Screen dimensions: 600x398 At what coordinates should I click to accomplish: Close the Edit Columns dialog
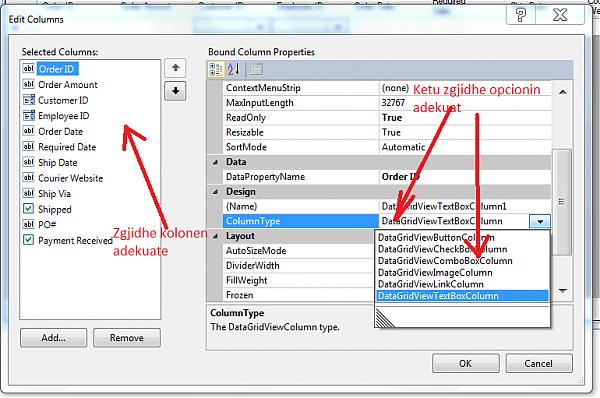pos(560,15)
